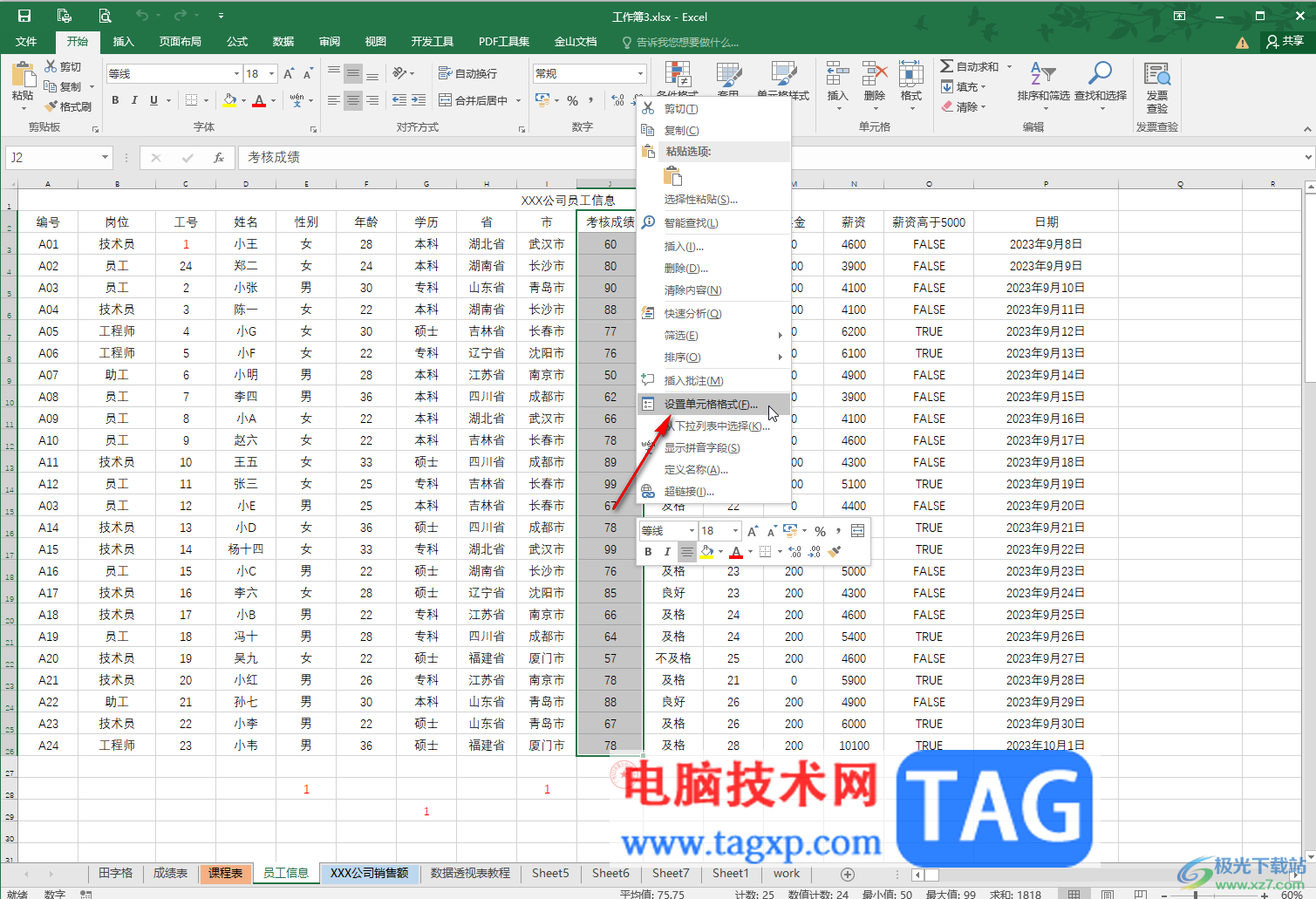1316x899 pixels.
Task: Click the ribbon's right-align text icon
Action: (372, 100)
